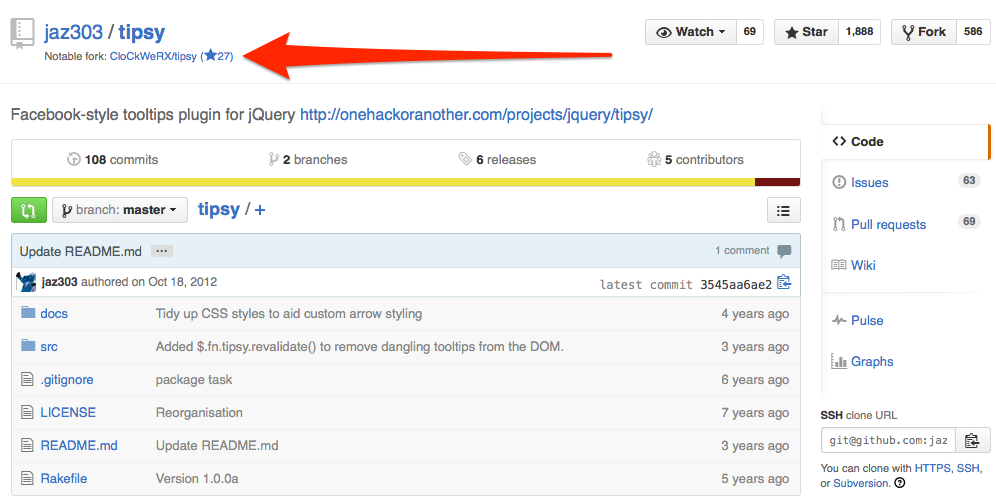Click the repository book icon beside jaz303

pyautogui.click(x=22, y=34)
